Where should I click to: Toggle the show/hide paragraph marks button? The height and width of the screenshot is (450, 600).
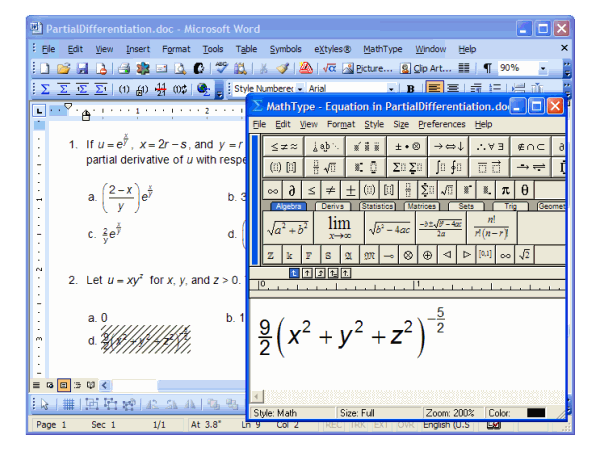487,68
